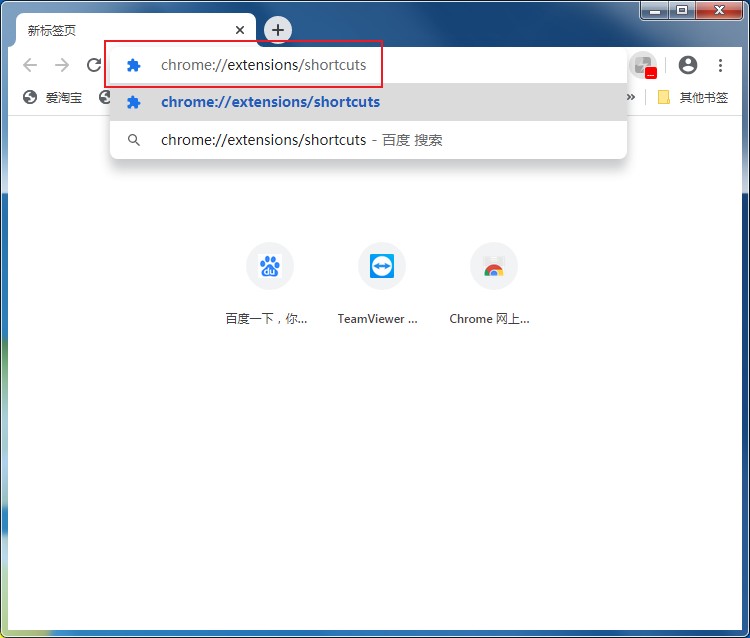The height and width of the screenshot is (638, 750).
Task: Open Chrome three-dot menu
Action: (720, 65)
